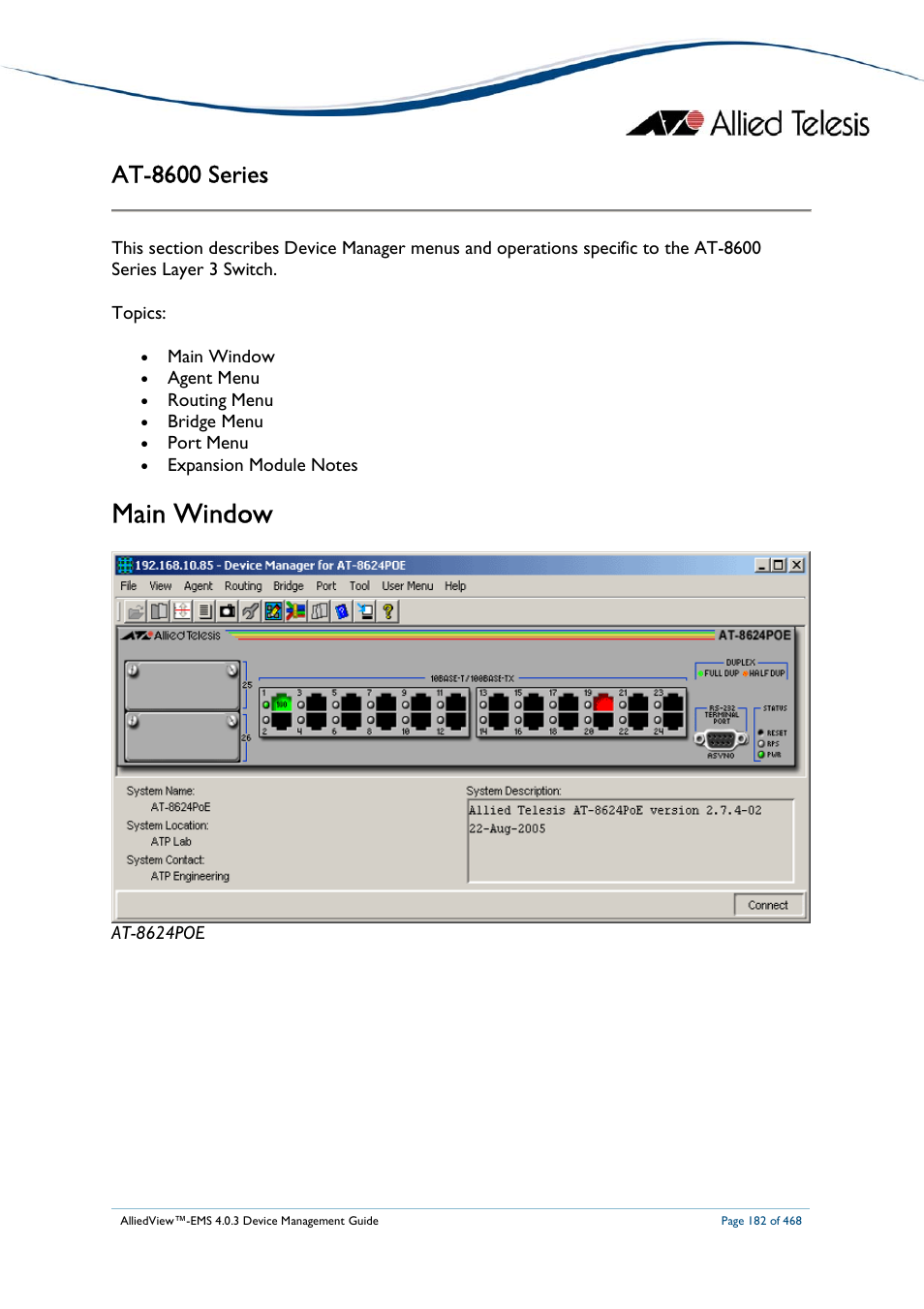The height and width of the screenshot is (1309, 924).
Task: Open the Agent menu
Action: [199, 586]
